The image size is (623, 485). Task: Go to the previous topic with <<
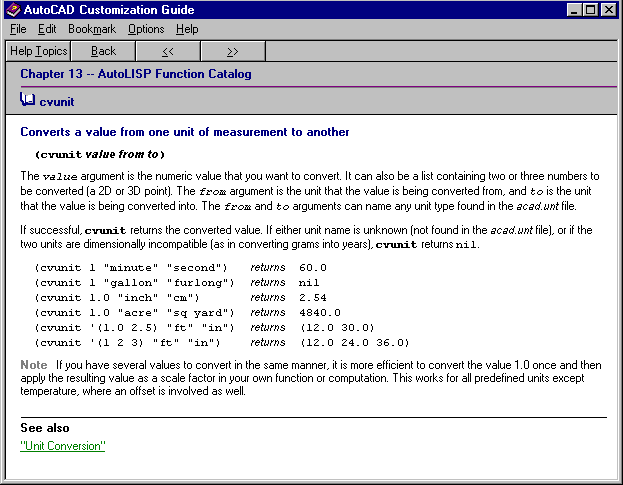(167, 51)
